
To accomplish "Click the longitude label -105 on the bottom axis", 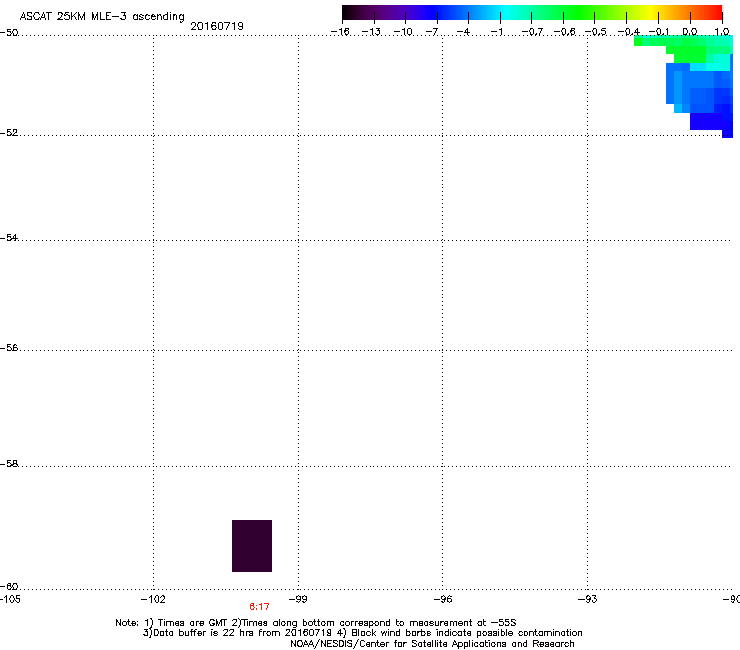I will pyautogui.click(x=10, y=599).
